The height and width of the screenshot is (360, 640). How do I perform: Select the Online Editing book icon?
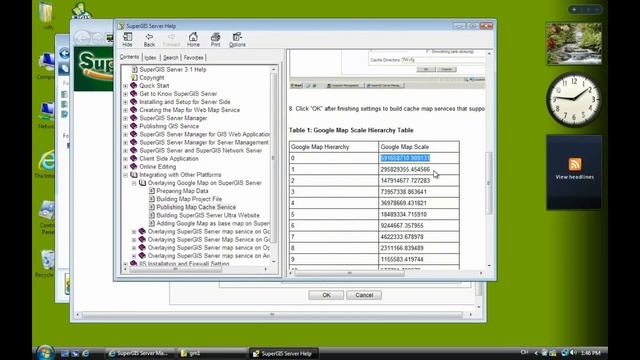[133, 167]
